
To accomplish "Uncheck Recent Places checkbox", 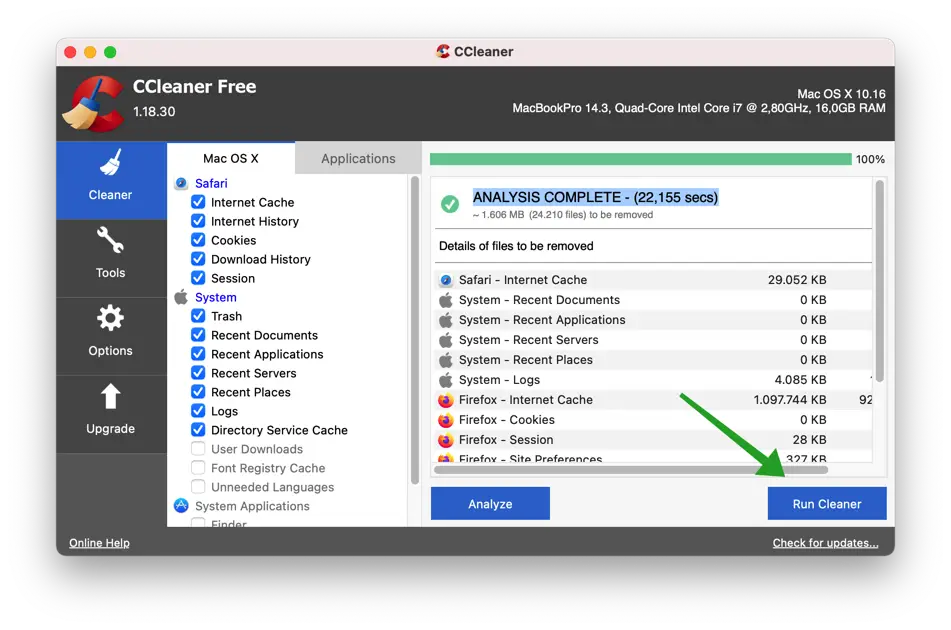I will point(198,392).
